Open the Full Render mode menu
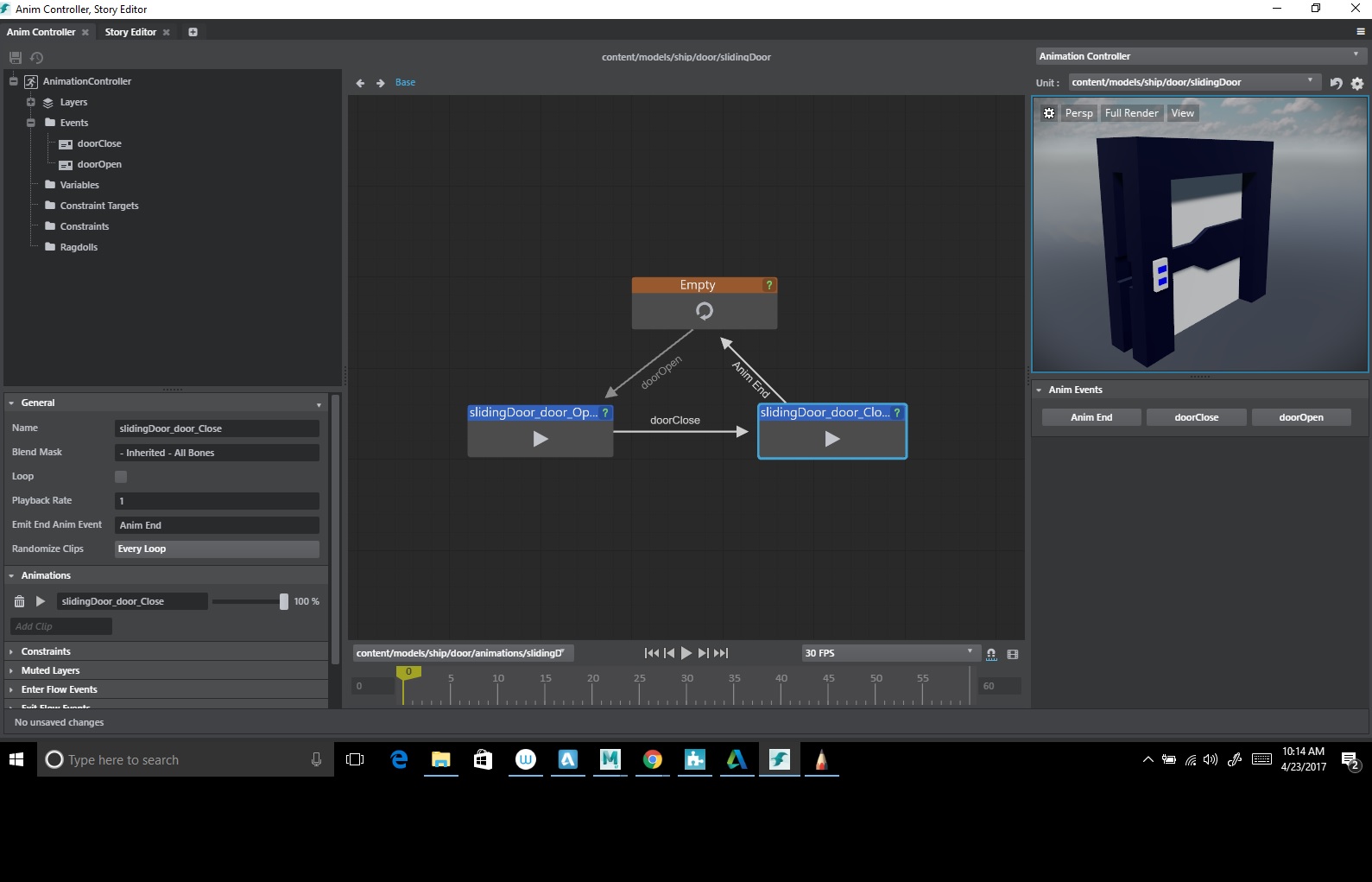This screenshot has width=1372, height=882. click(1132, 113)
